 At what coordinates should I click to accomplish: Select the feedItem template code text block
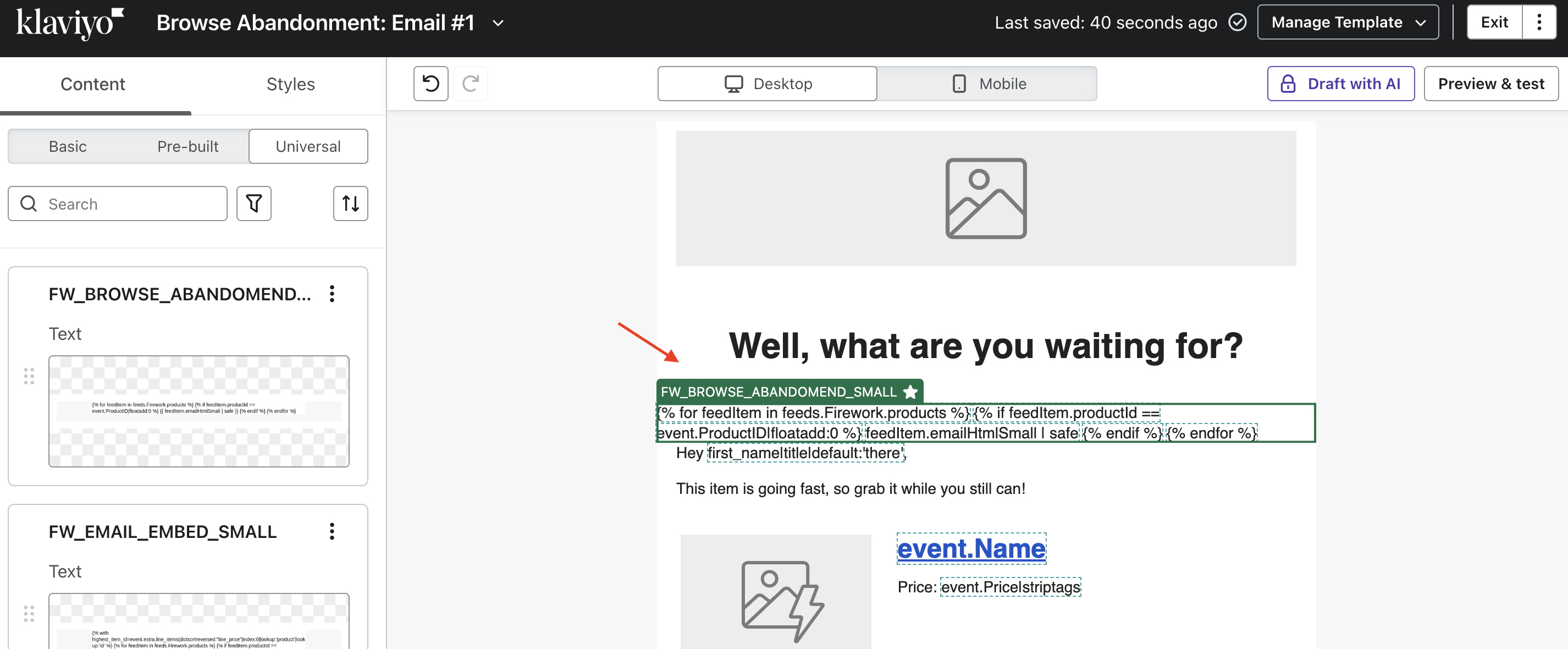pyautogui.click(x=985, y=422)
